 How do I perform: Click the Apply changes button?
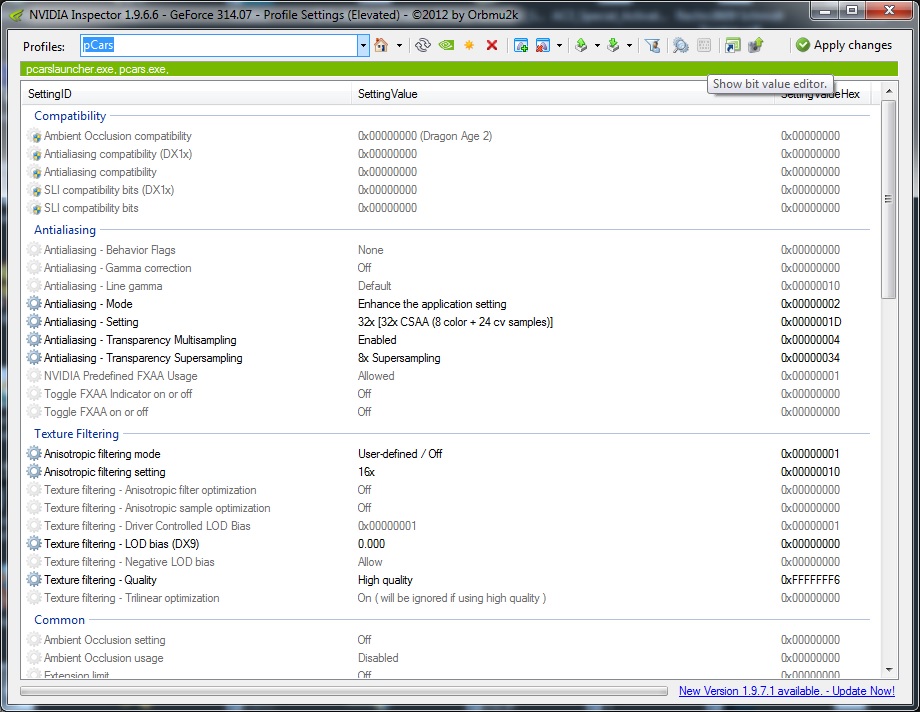coord(844,45)
